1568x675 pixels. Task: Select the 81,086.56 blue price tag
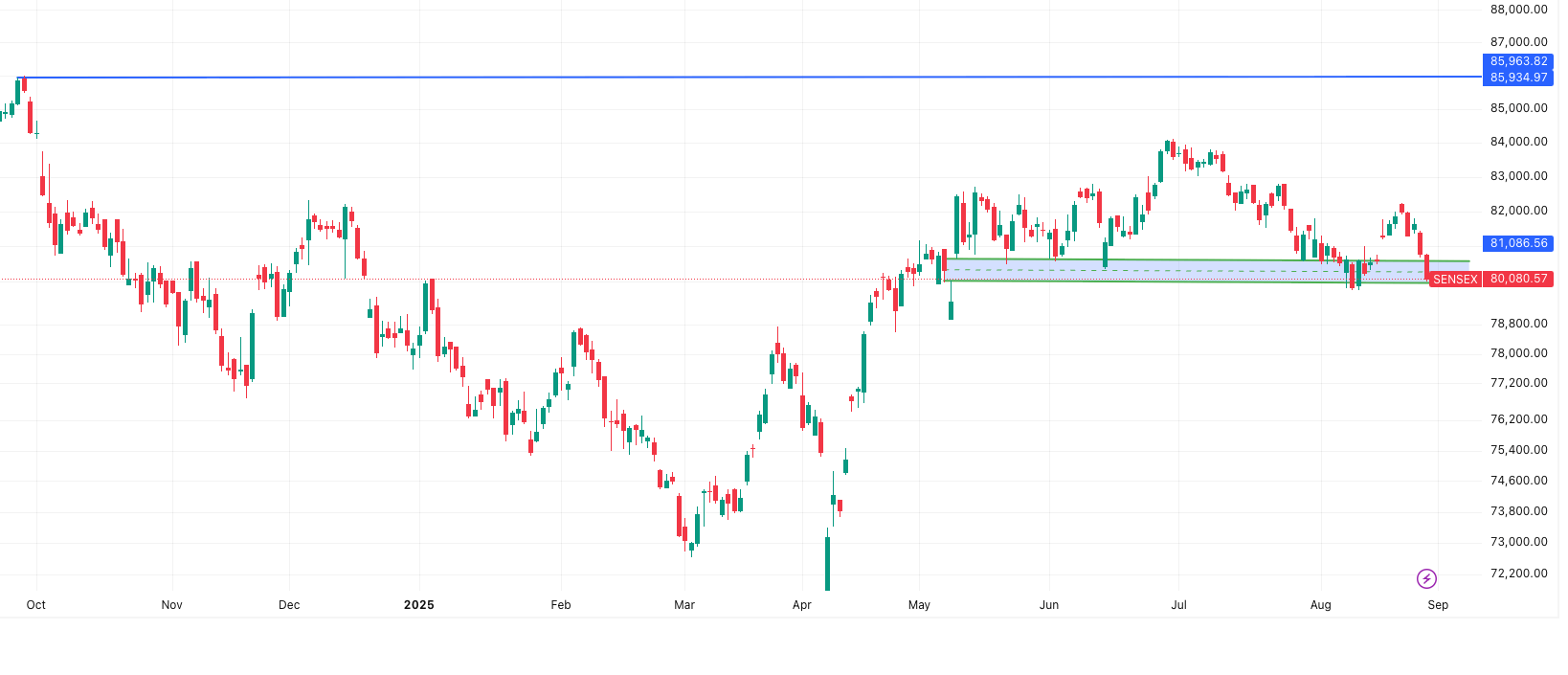coord(1518,243)
